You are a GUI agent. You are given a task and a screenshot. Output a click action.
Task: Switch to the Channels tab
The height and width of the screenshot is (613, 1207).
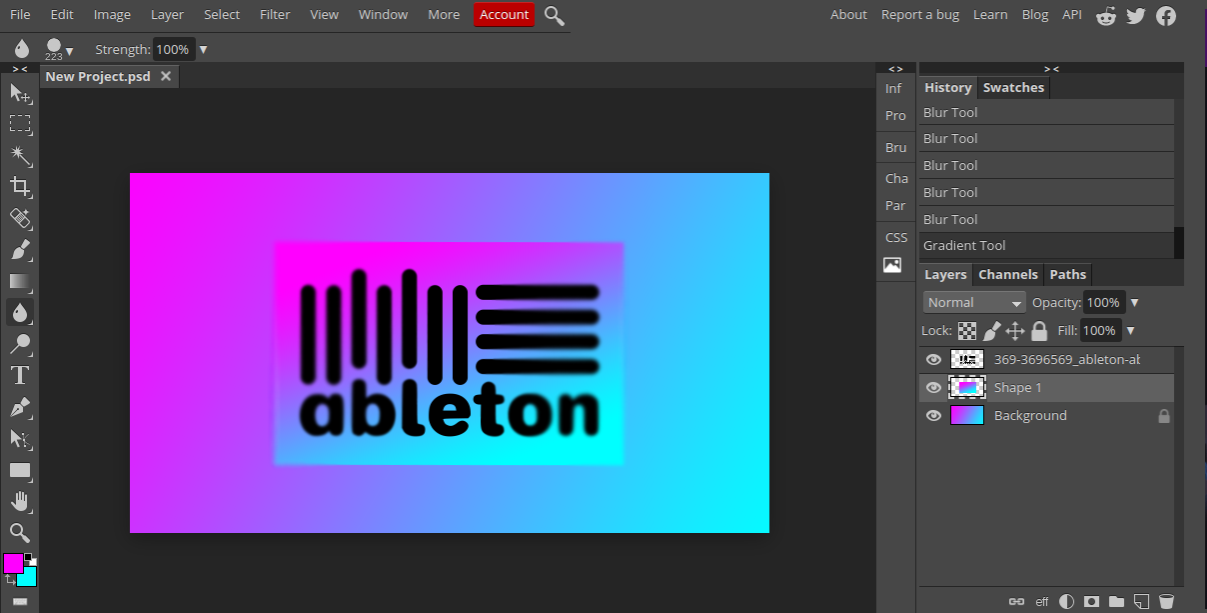(1008, 274)
